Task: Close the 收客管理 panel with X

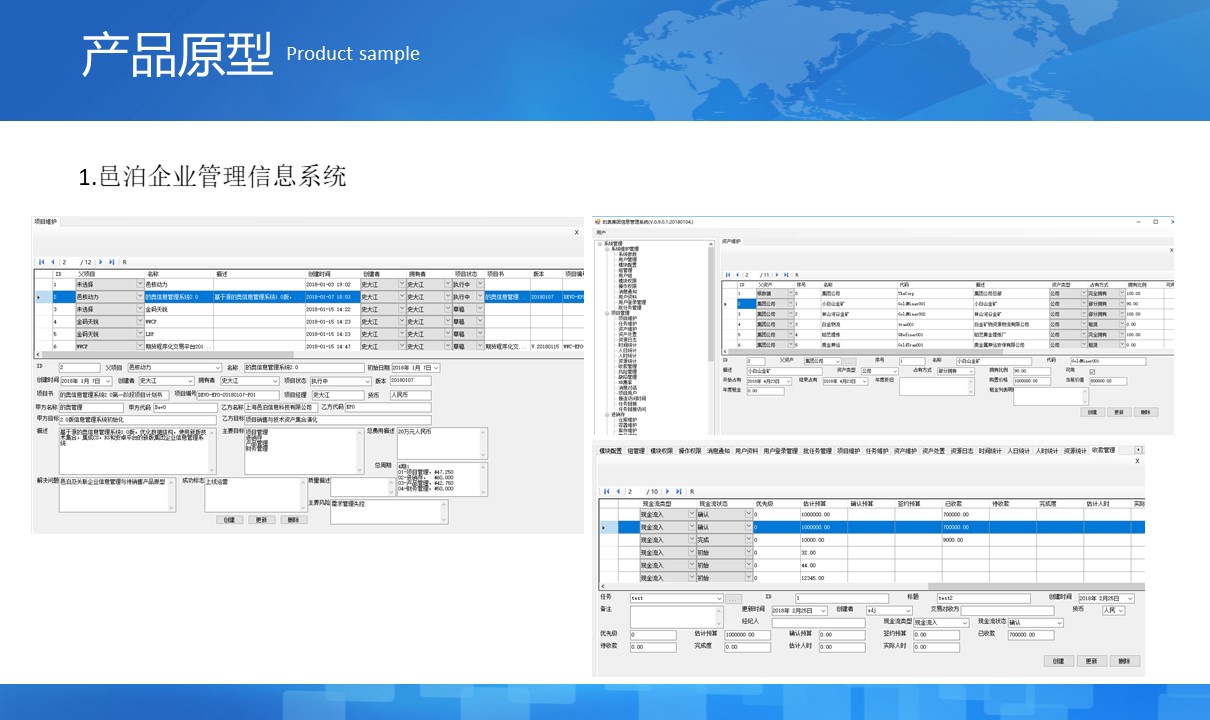Action: [x=1137, y=461]
